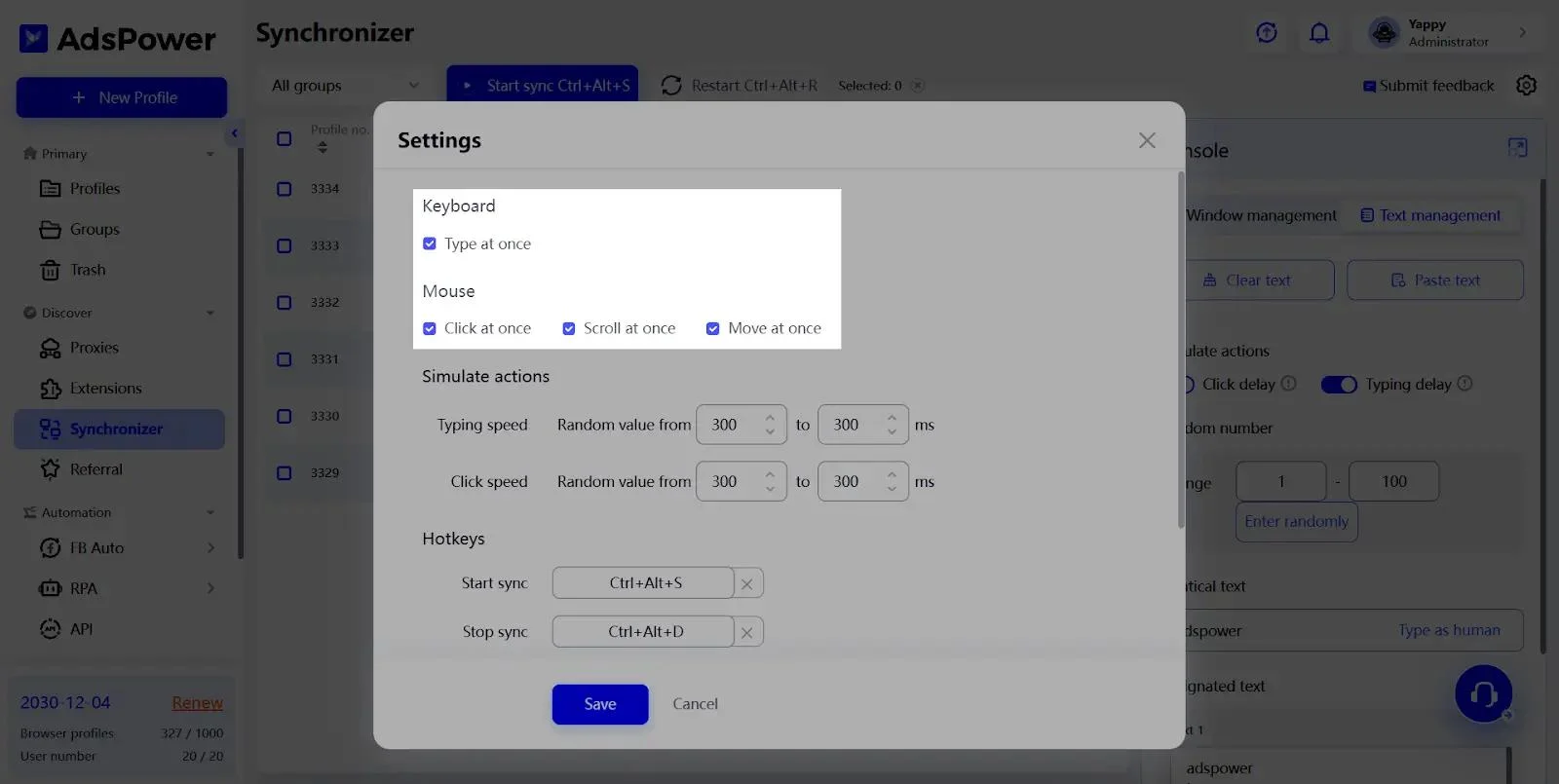Disable the Scroll at once checkbox

tap(569, 329)
